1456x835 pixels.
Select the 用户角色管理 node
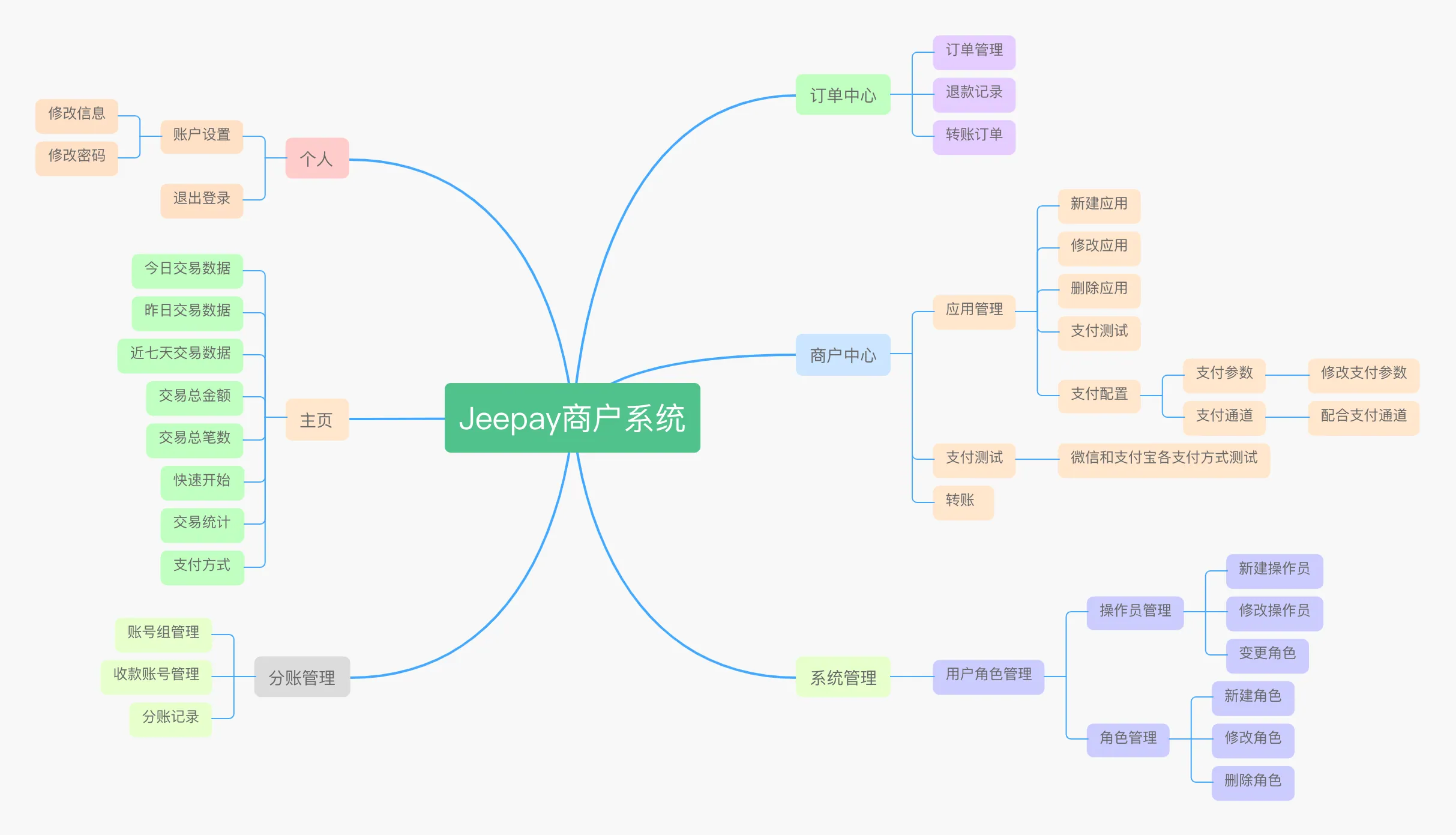(x=988, y=677)
